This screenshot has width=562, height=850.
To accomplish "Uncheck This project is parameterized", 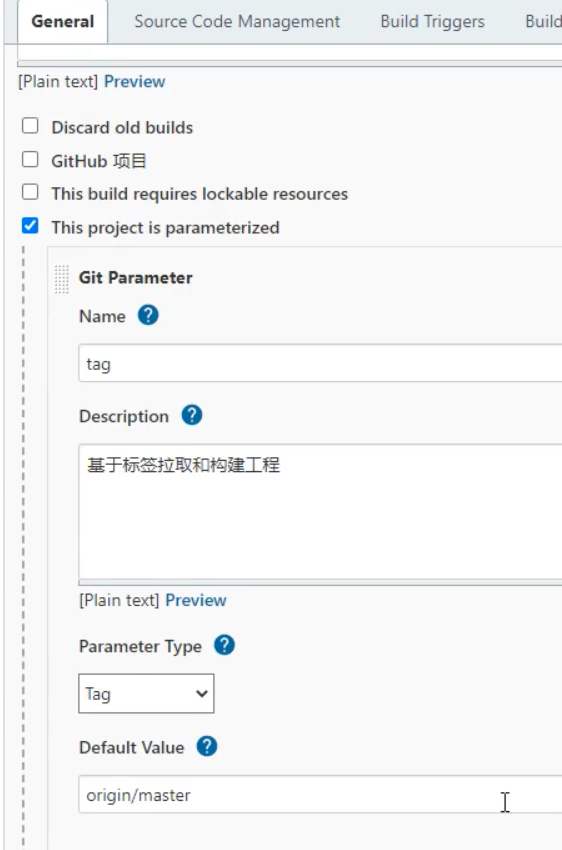I will point(30,226).
